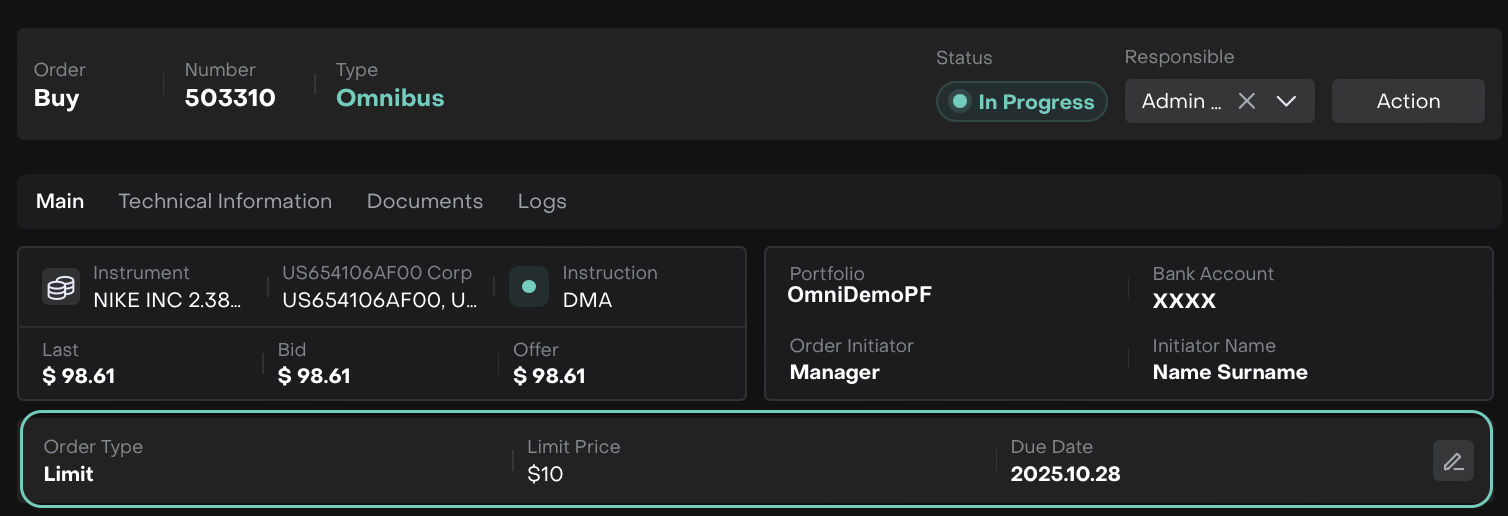Image resolution: width=1508 pixels, height=516 pixels.
Task: Open the Documents tab
Action: (425, 201)
